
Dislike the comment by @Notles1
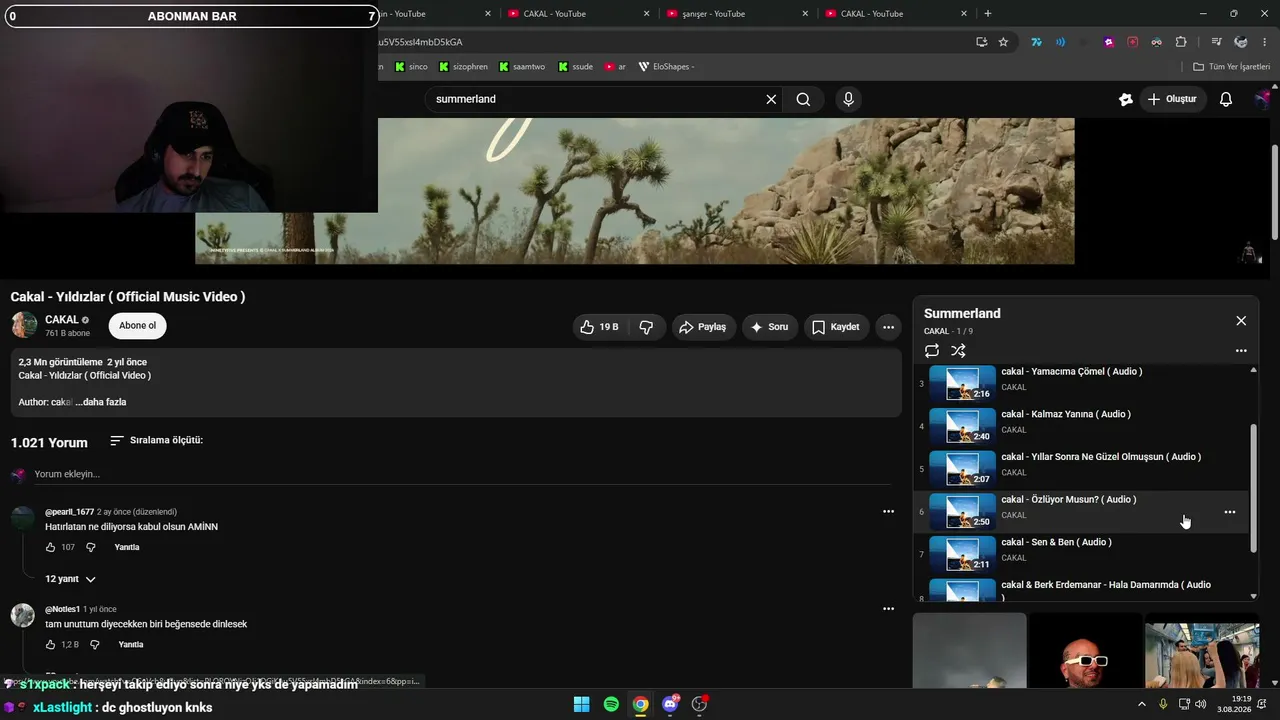95,645
